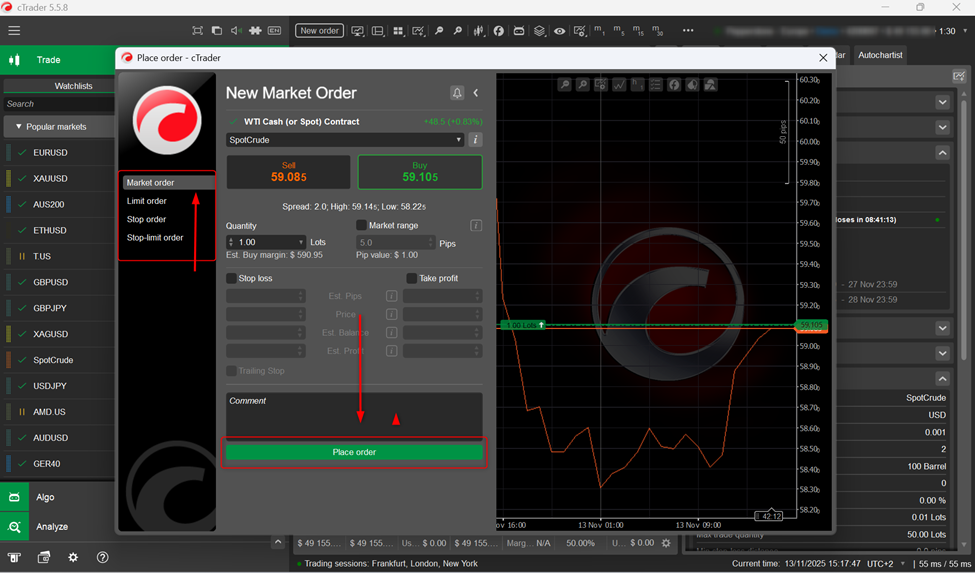Tick the Market range checkbox
Viewport: 975px width, 573px height.
tap(362, 225)
